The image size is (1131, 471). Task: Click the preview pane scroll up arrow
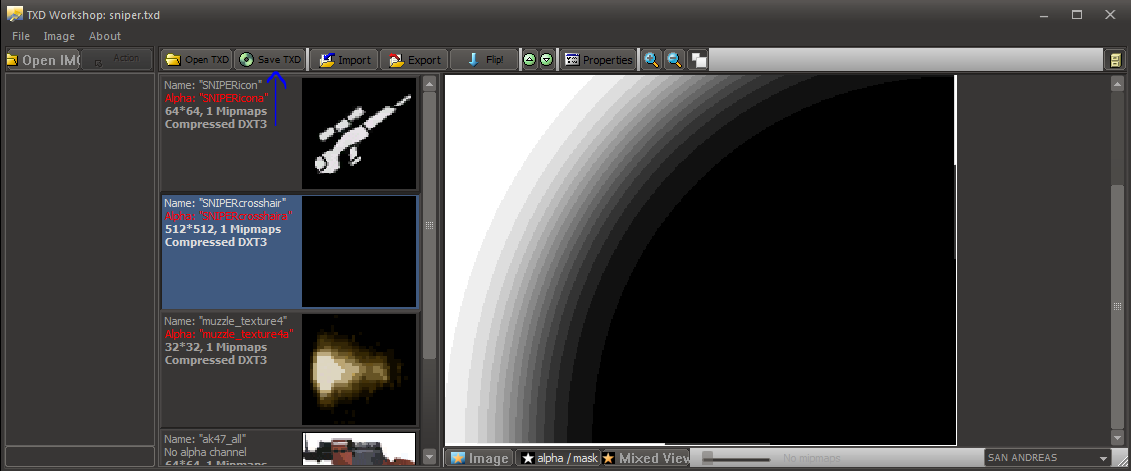(1117, 84)
